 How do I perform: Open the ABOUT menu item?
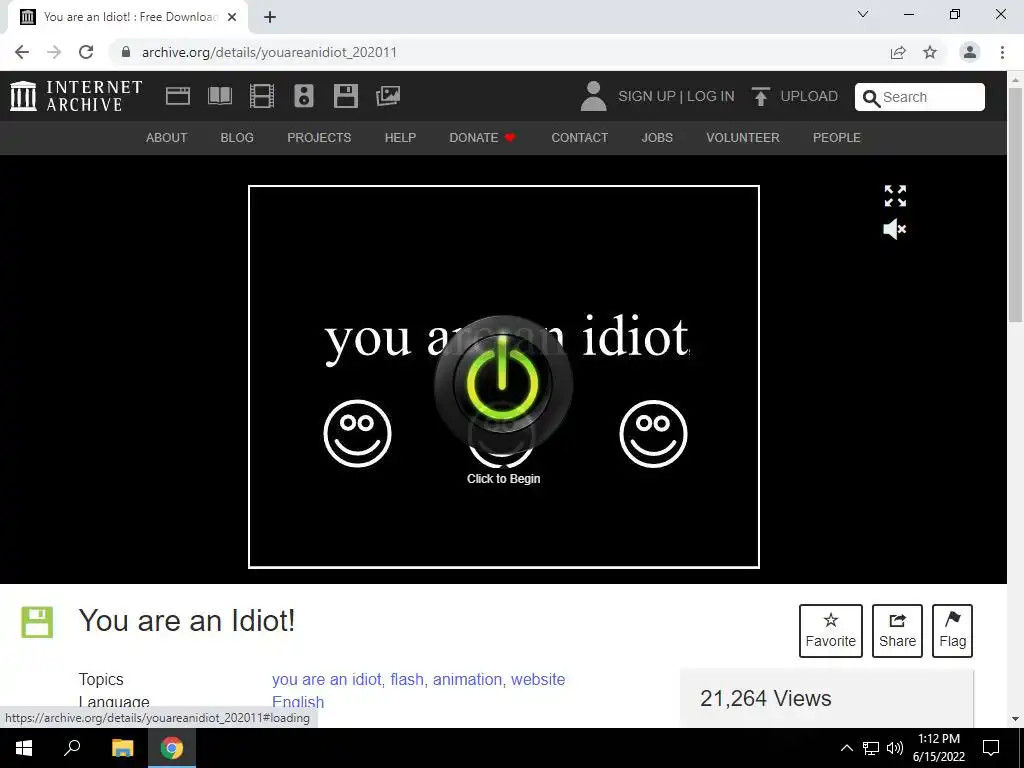point(167,138)
